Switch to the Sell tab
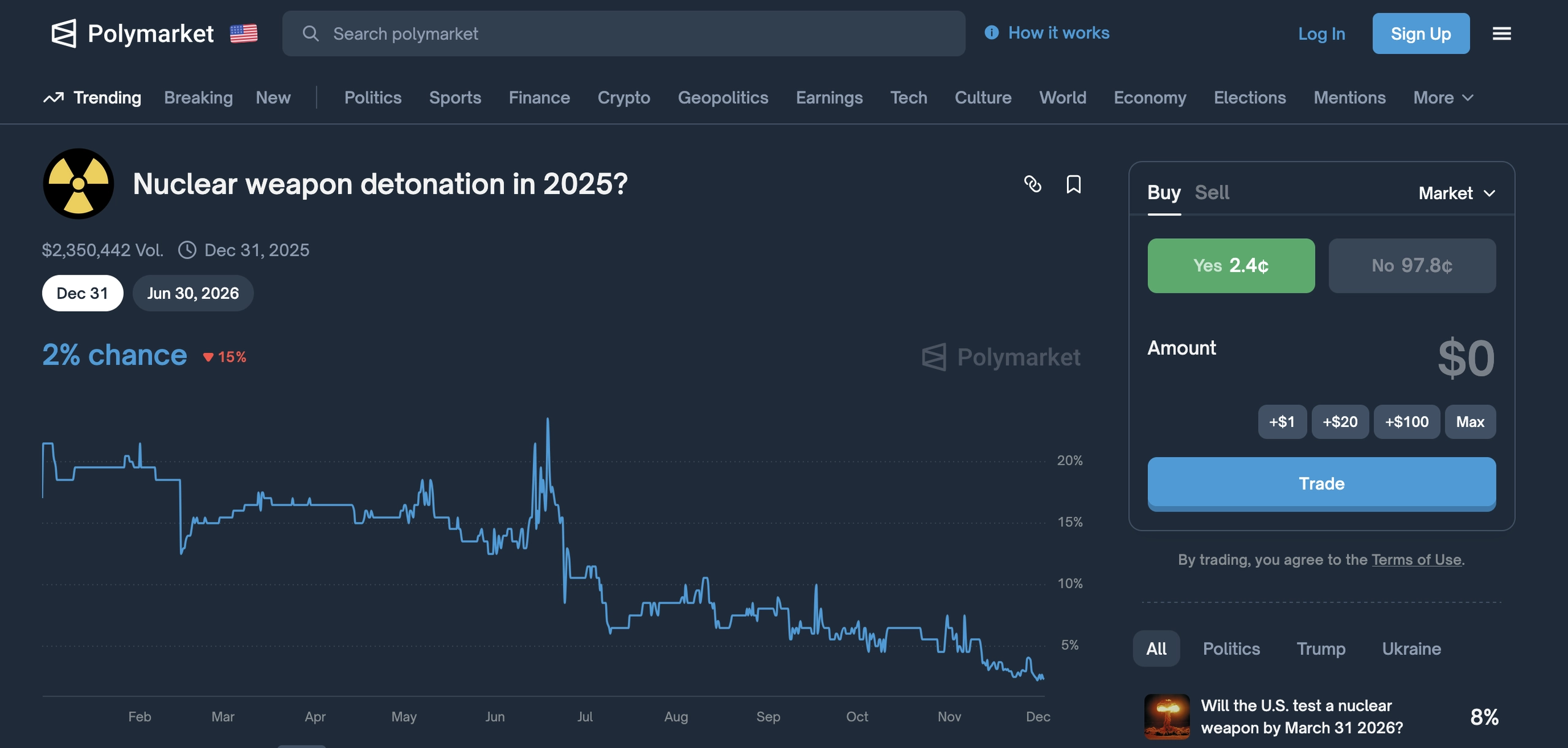The image size is (1568, 748). [1212, 192]
